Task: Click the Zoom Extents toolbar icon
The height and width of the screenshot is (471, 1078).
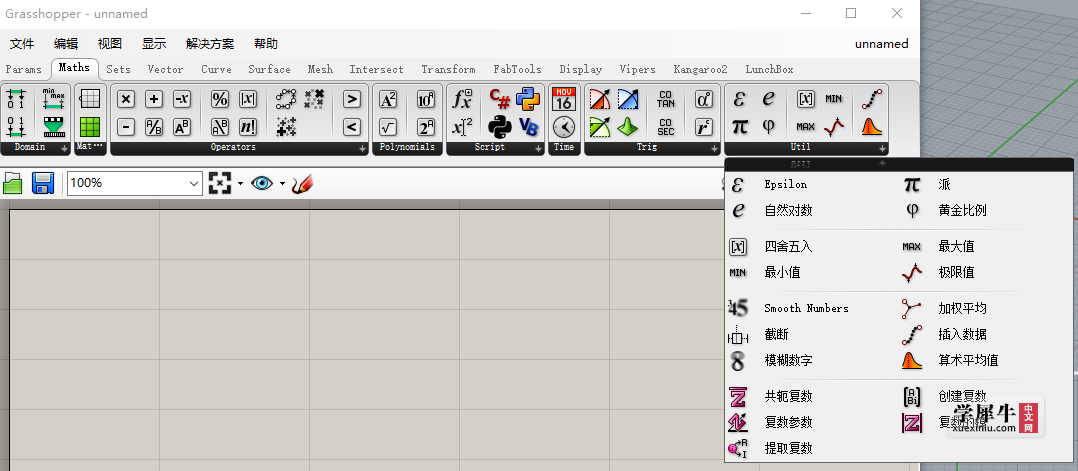Action: point(220,183)
